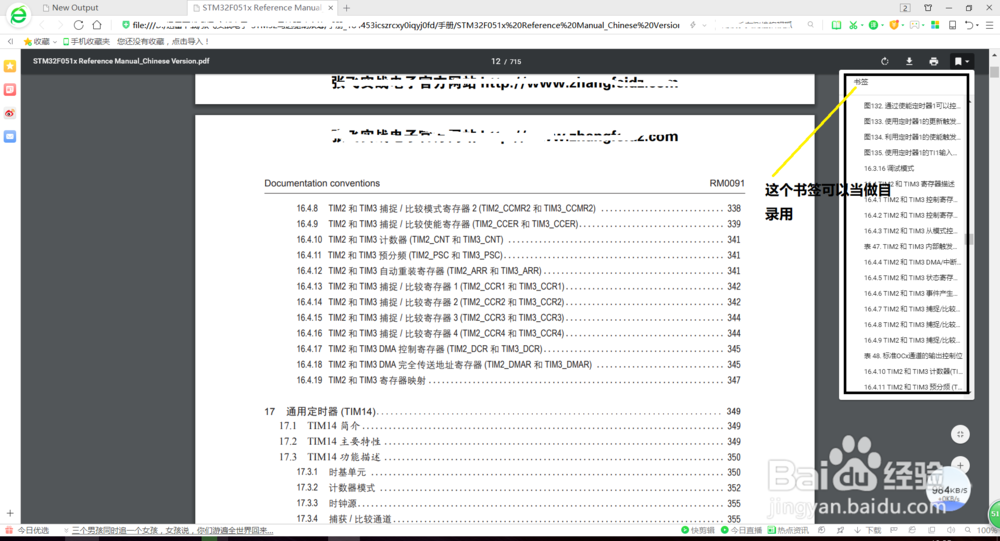
Task: Open a new browser tab
Action: coord(346,8)
